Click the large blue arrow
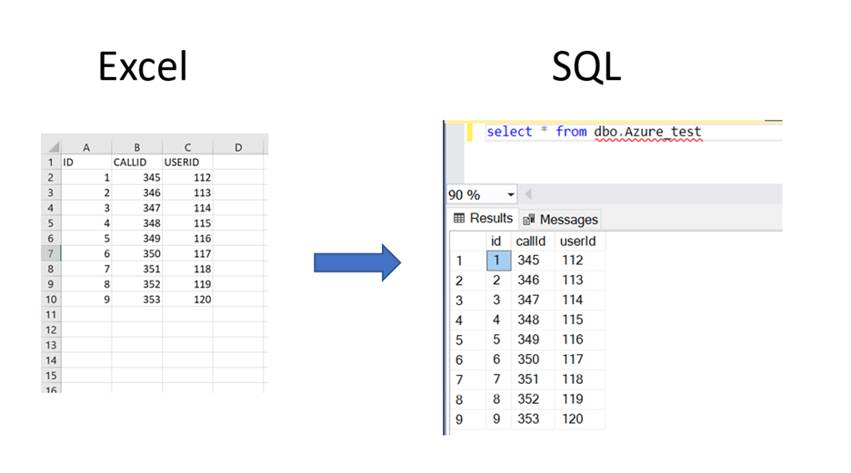This screenshot has width=851, height=473. (x=357, y=263)
